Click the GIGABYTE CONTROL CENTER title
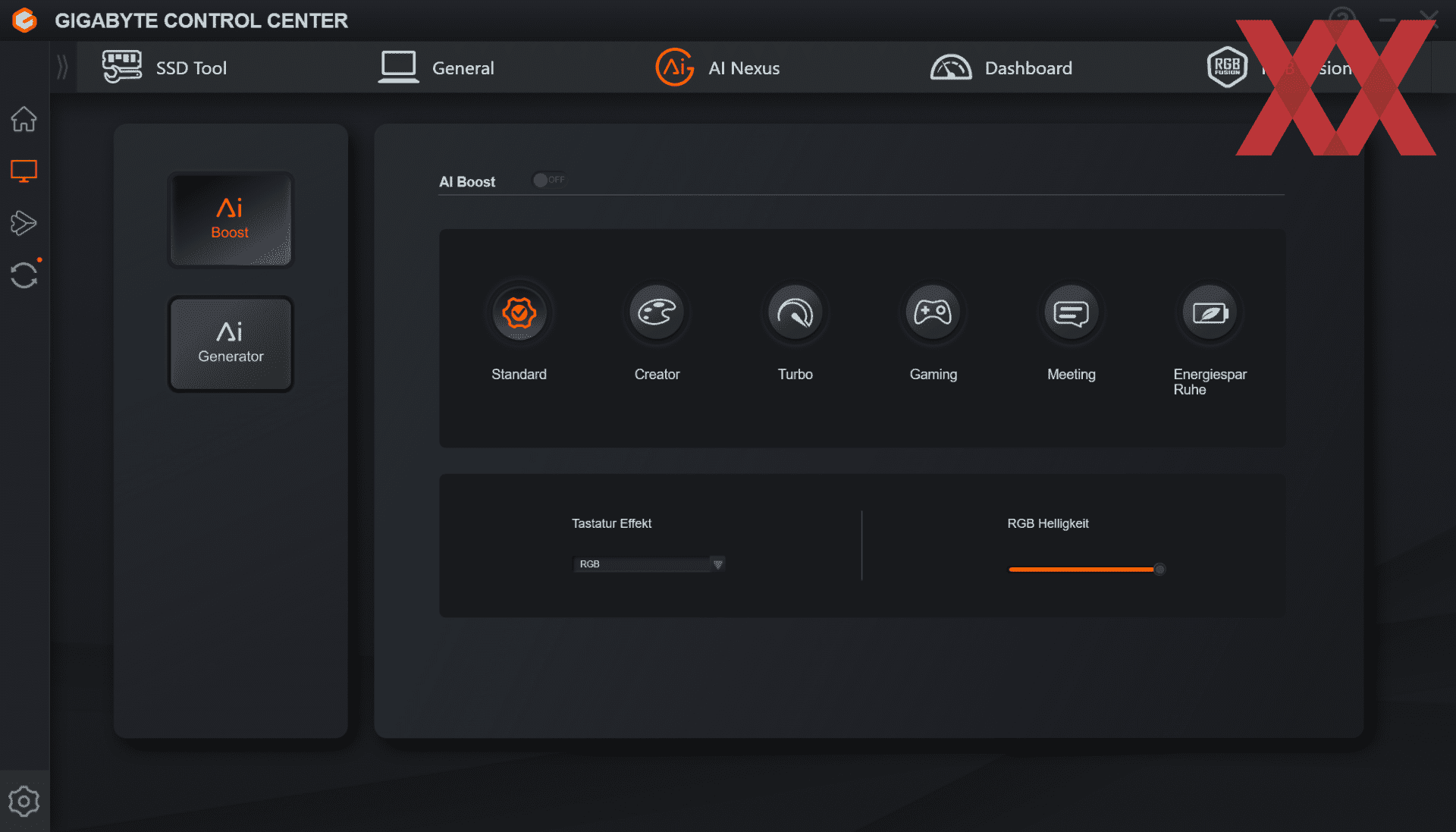Screen dimensions: 1456x832 pyautogui.click(x=201, y=20)
